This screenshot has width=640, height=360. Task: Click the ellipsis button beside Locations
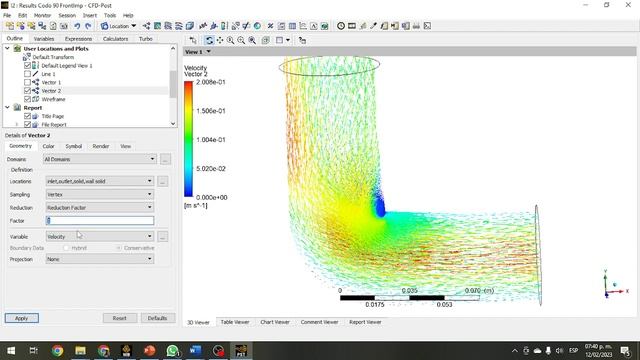click(162, 181)
